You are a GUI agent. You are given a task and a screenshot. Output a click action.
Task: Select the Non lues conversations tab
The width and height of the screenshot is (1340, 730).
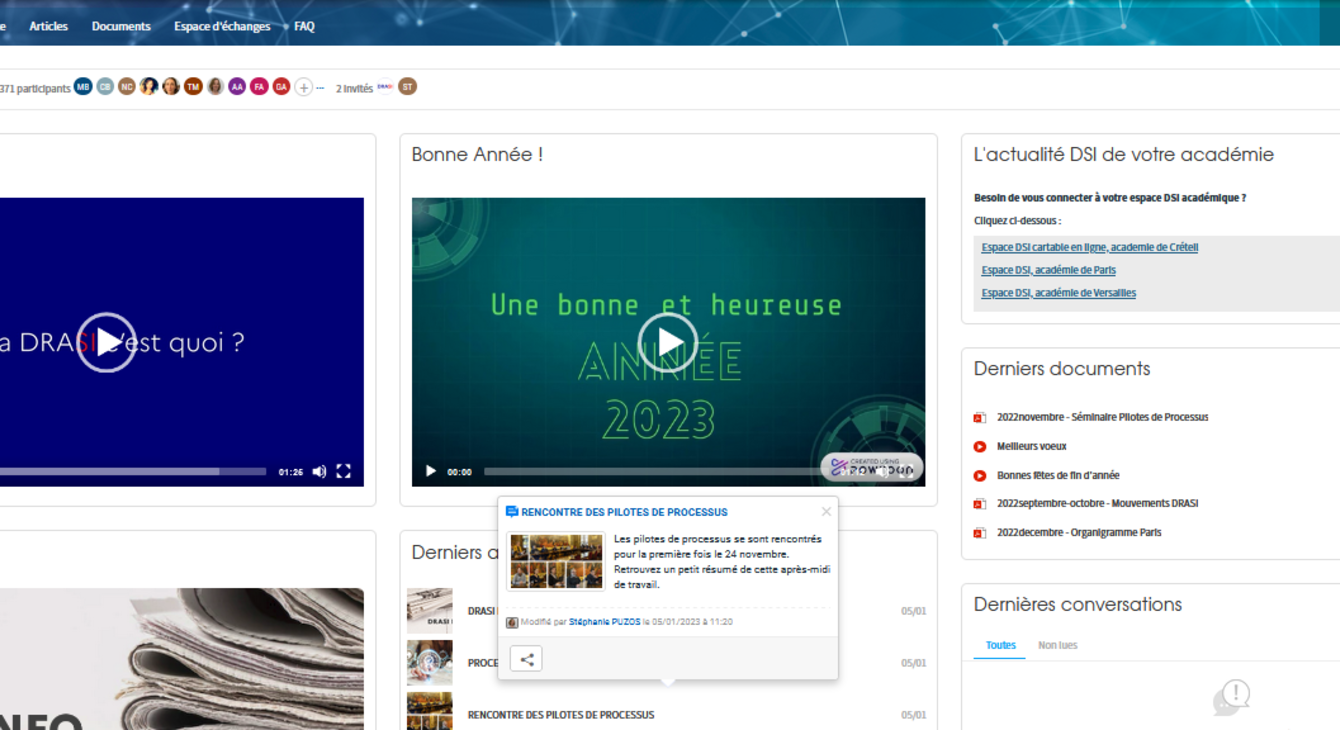pyautogui.click(x=1057, y=646)
